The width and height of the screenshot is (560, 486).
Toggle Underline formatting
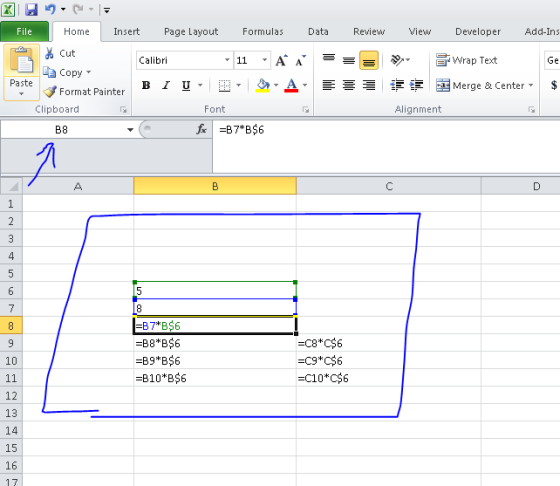point(186,85)
